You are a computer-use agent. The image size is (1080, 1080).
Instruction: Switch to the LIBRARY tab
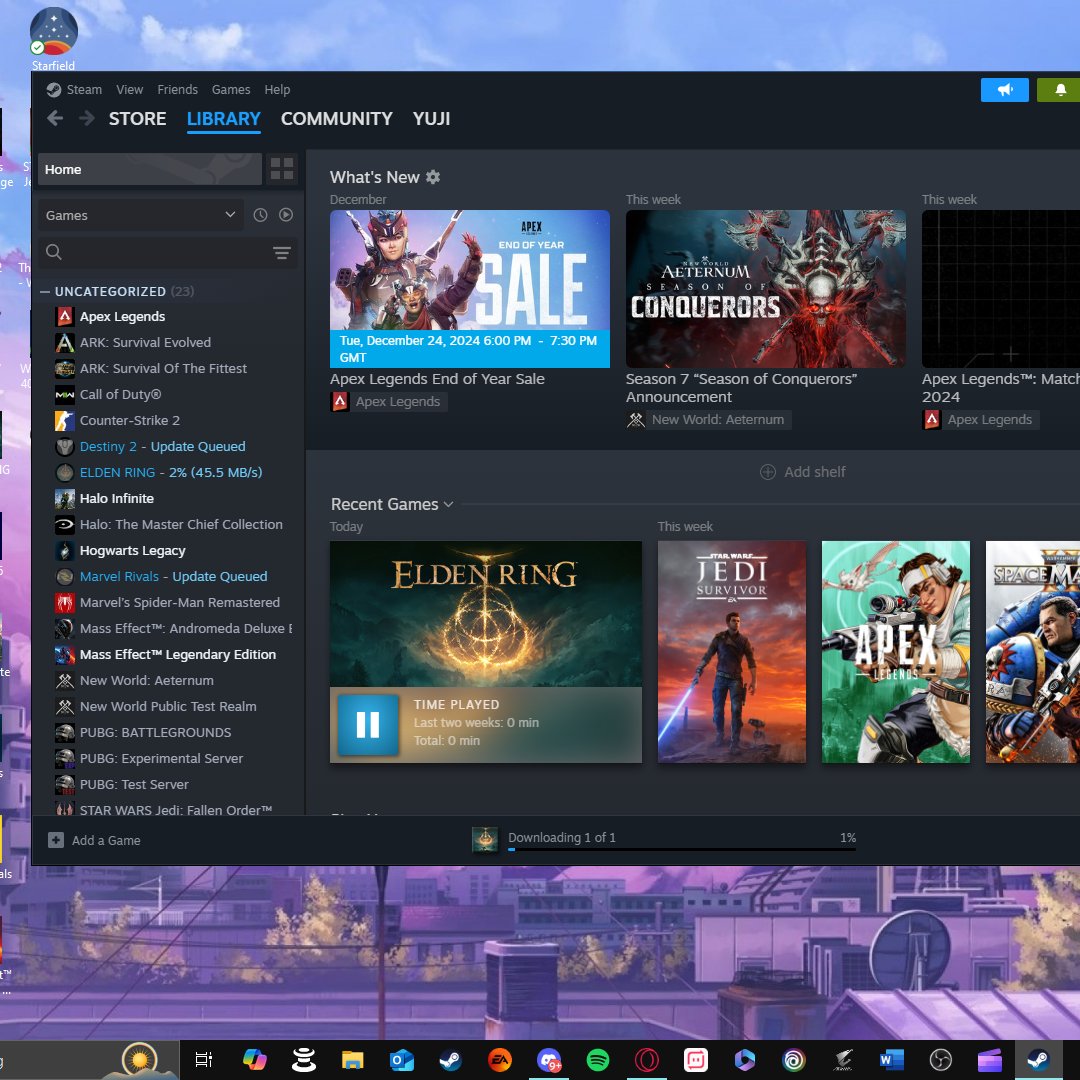point(223,118)
